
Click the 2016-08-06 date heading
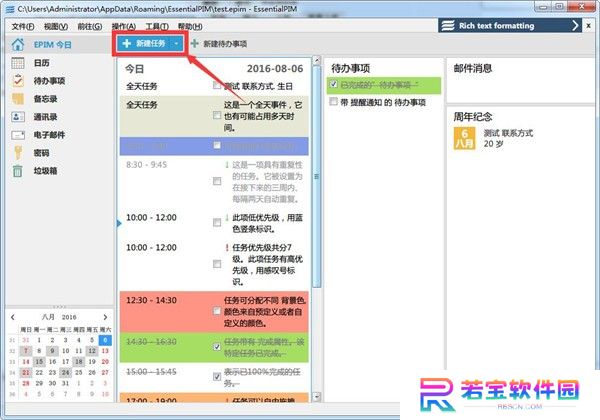275,69
